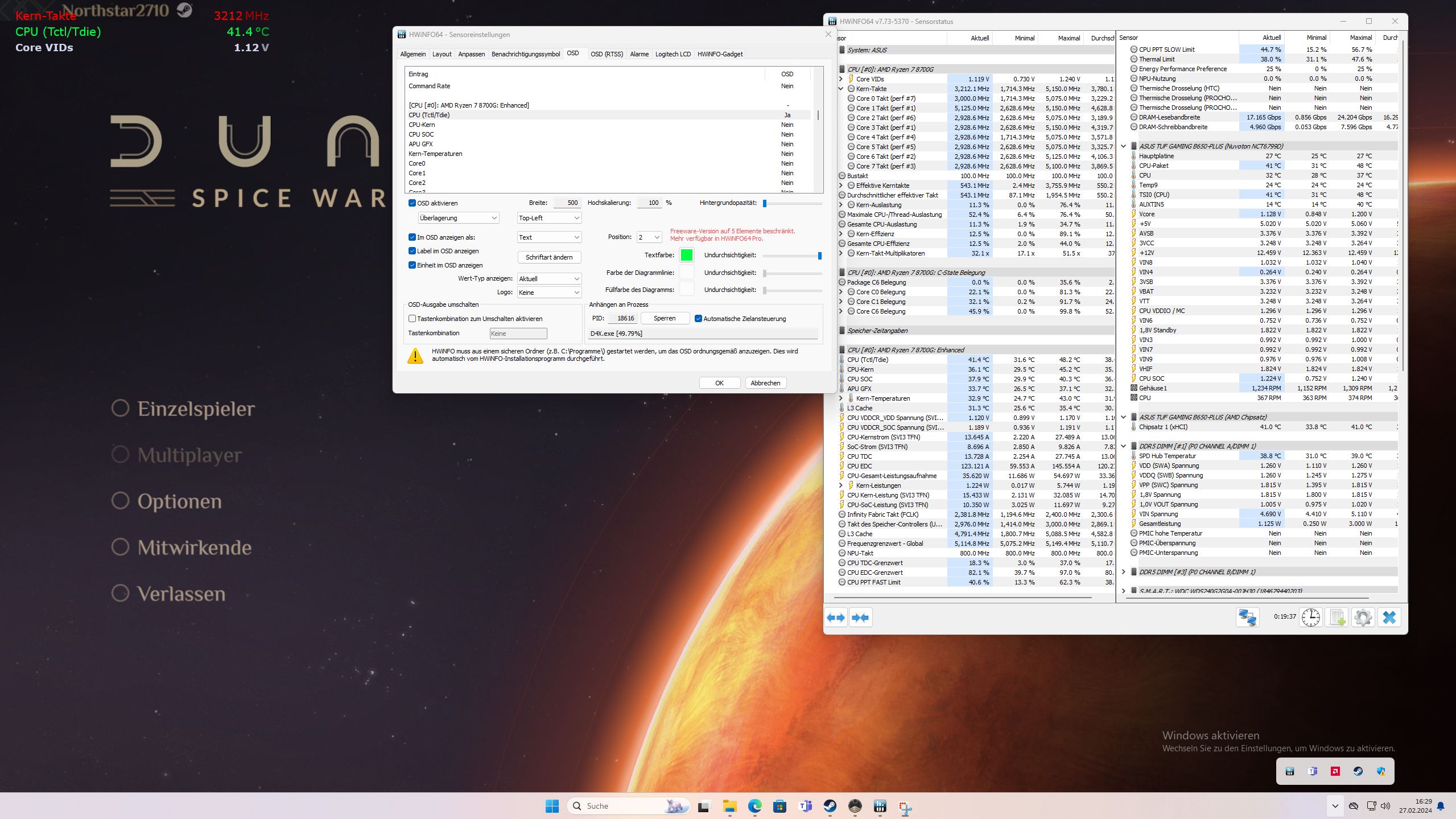
Task: Open the notification bell in taskbar
Action: tap(1441, 806)
